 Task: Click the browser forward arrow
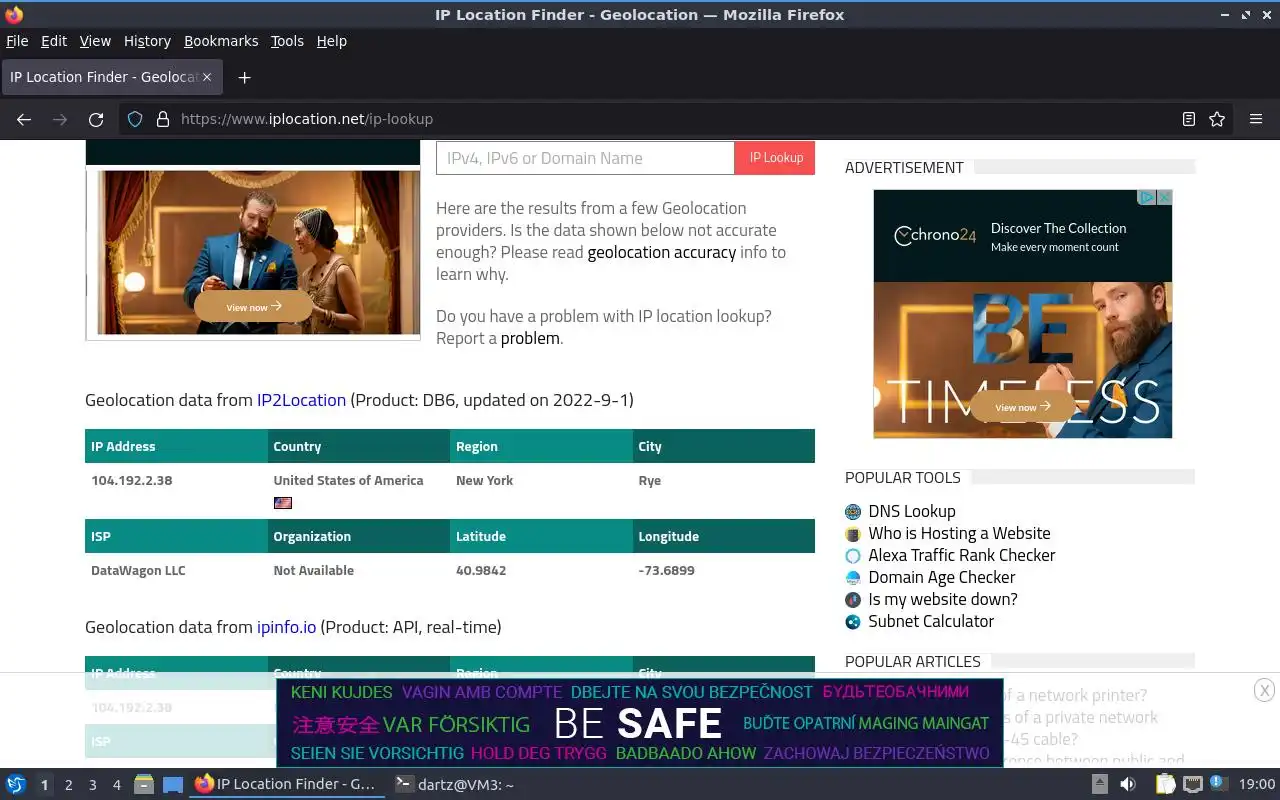(60, 119)
